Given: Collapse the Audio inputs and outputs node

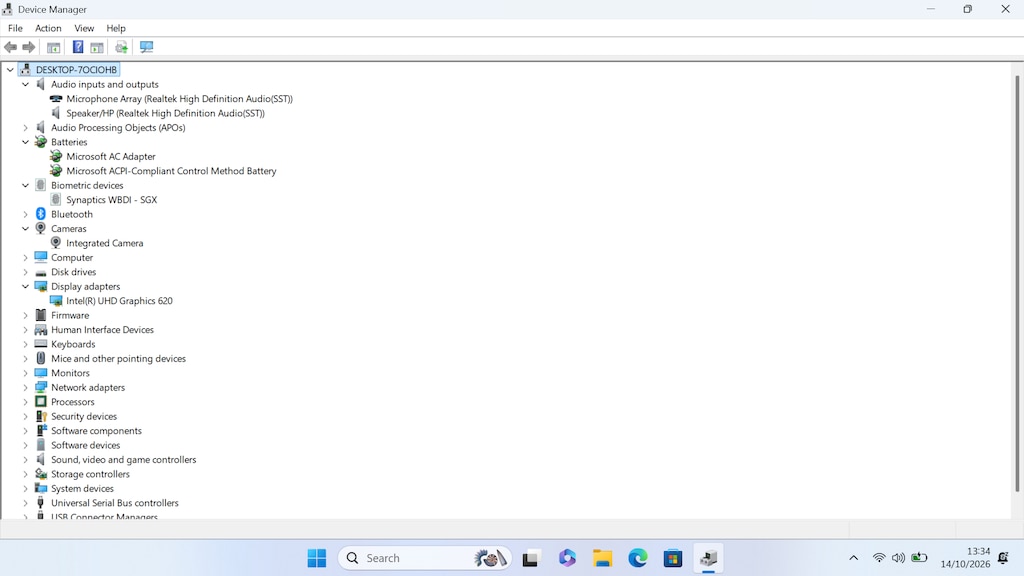Looking at the screenshot, I should [25, 84].
